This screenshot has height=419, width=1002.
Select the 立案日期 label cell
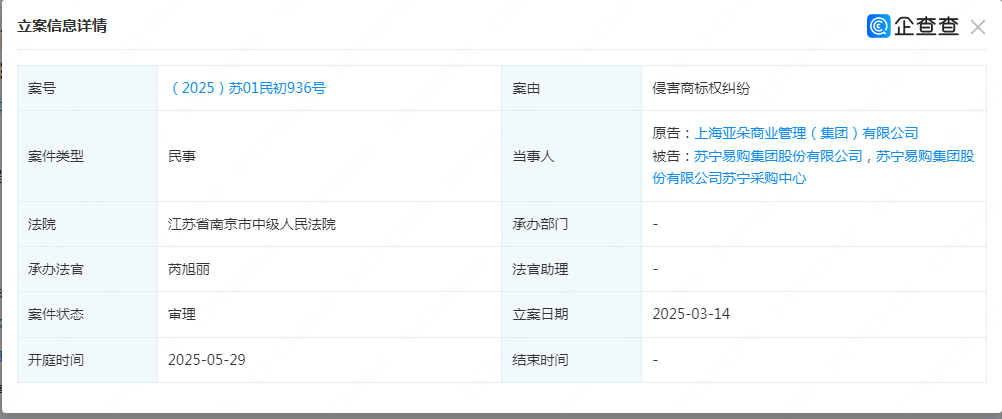tap(571, 314)
